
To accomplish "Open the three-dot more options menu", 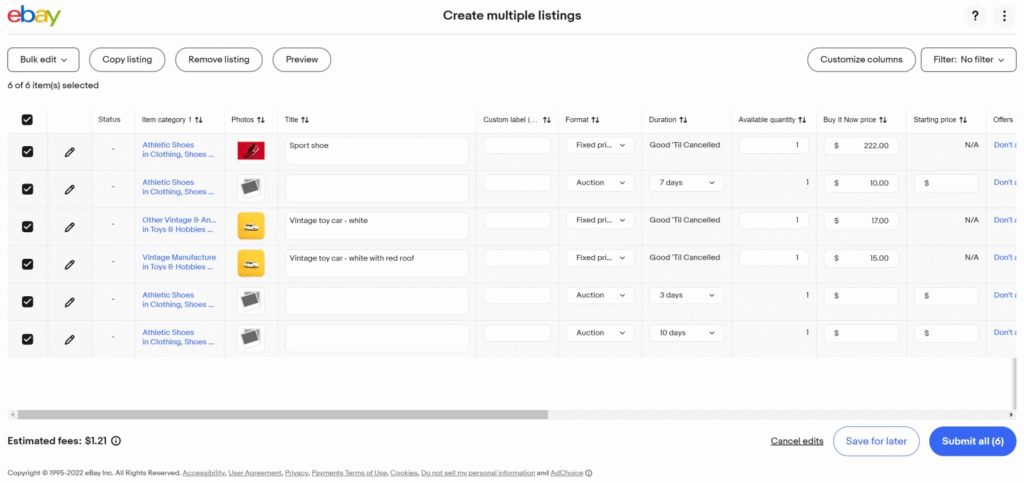I will [x=1004, y=16].
